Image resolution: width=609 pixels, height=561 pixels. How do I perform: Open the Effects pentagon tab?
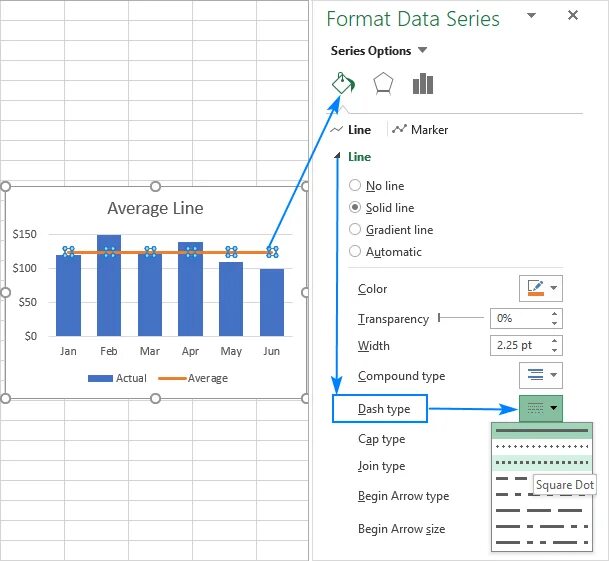pyautogui.click(x=383, y=84)
